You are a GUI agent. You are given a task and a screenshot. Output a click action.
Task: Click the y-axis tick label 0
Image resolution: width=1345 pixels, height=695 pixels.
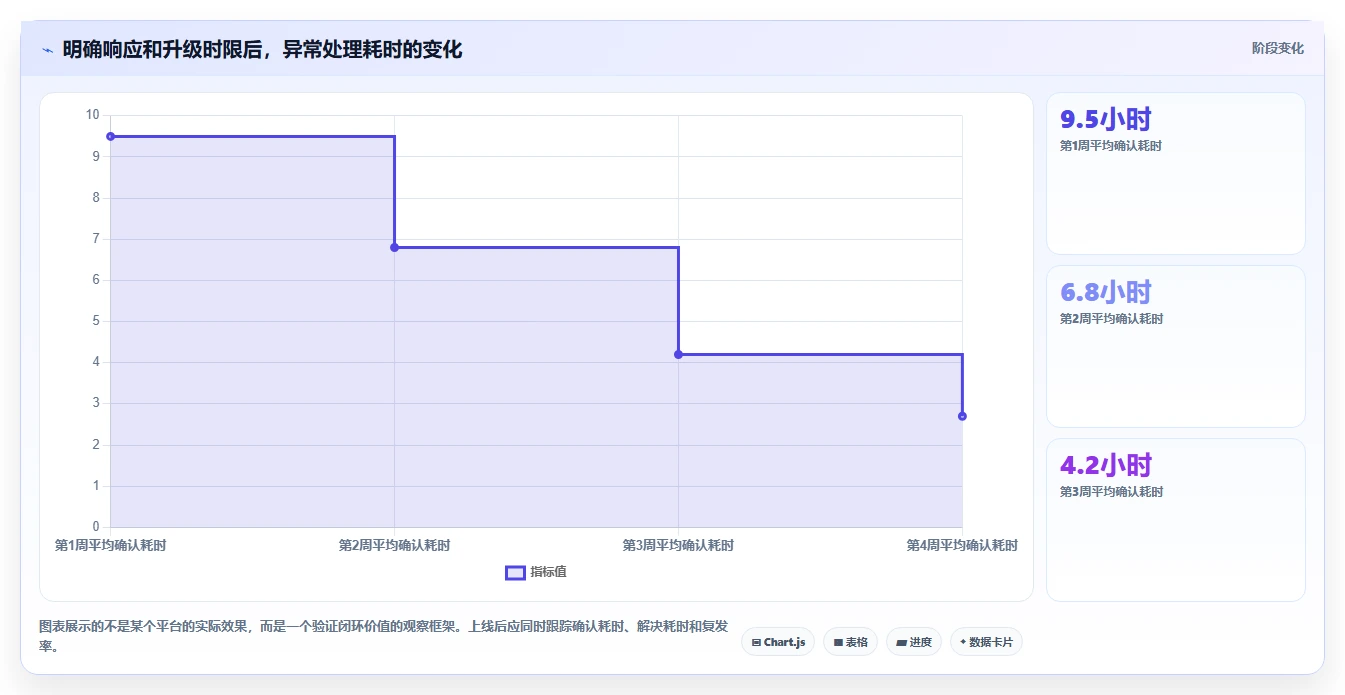(x=96, y=527)
